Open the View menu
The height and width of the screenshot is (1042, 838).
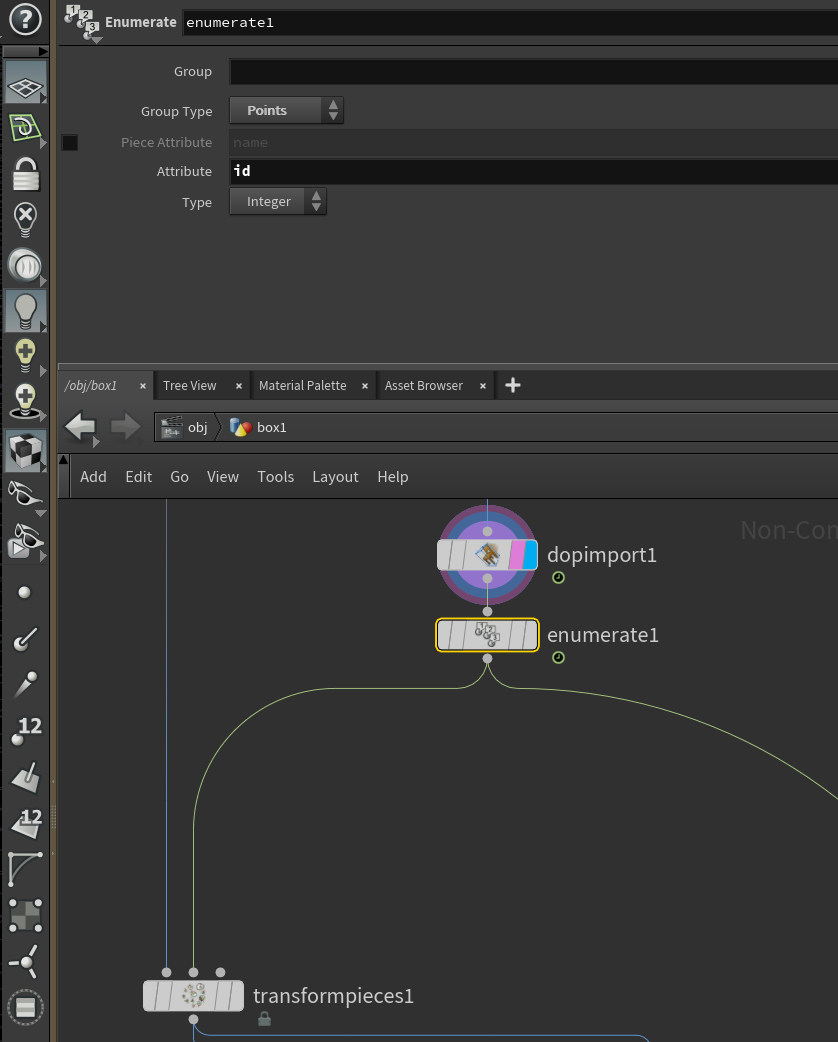223,476
